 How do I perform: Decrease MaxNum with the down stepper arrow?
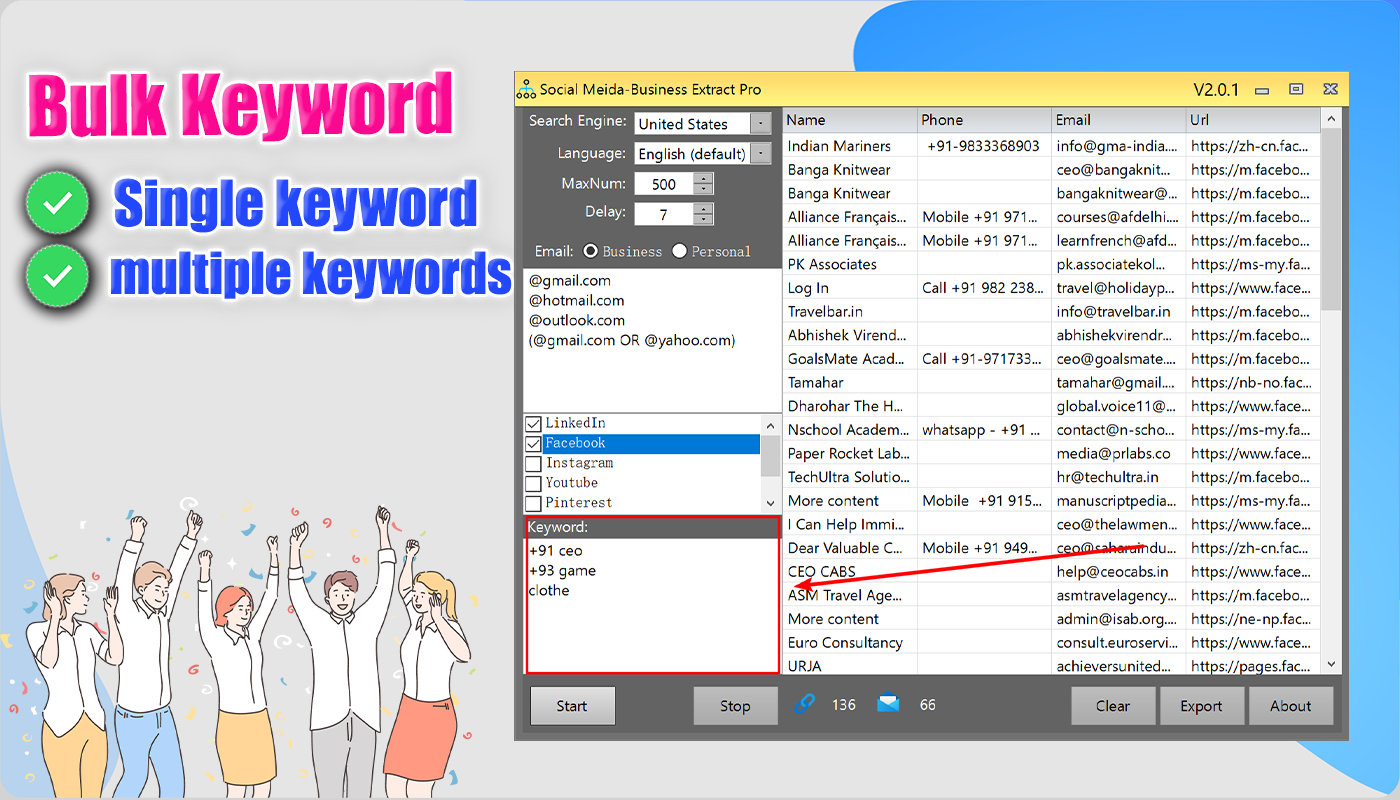pos(703,189)
